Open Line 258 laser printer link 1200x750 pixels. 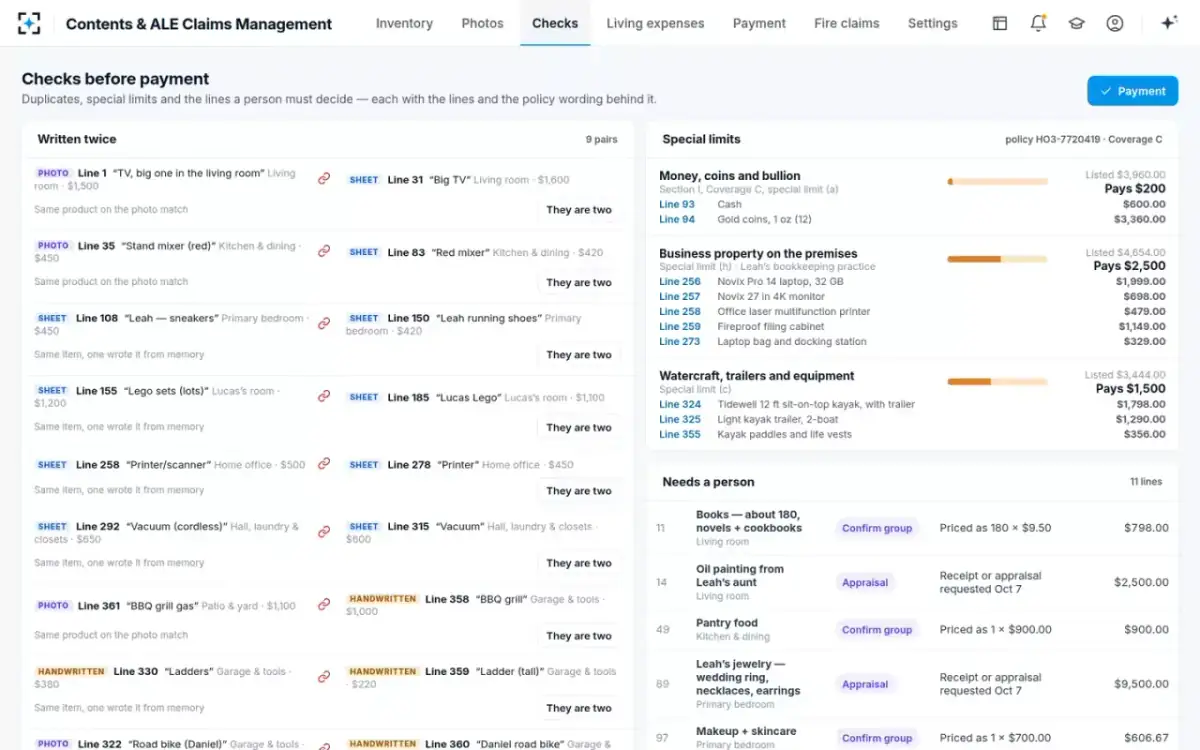tap(680, 312)
